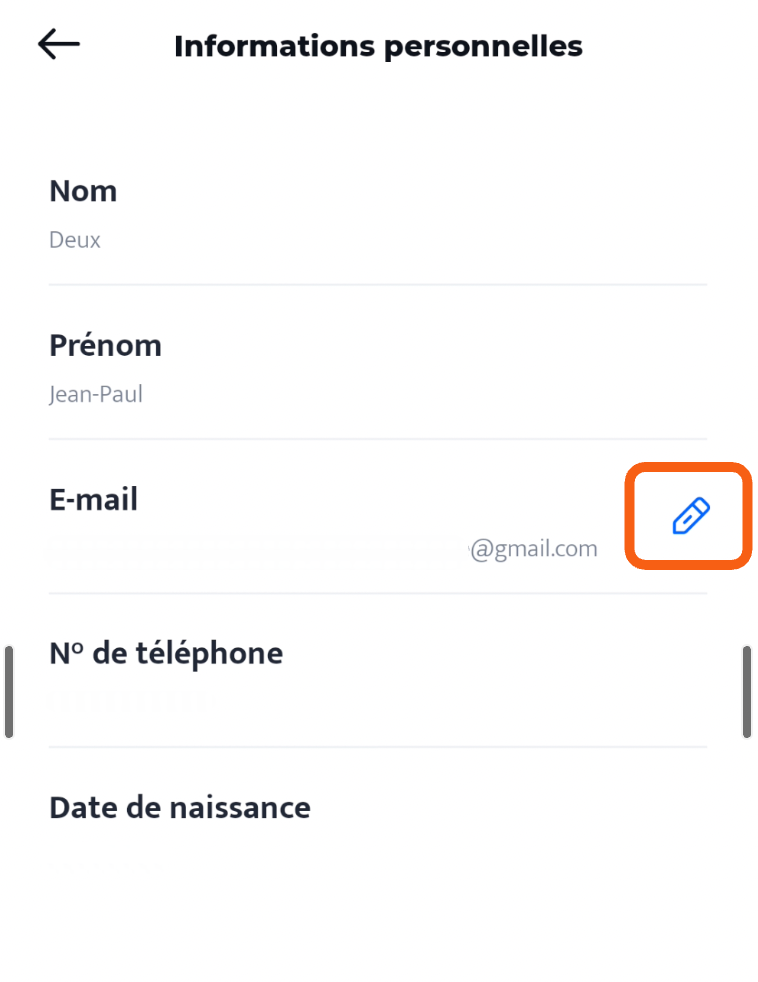Select the E-mail field label
758x982 pixels.
coord(93,499)
